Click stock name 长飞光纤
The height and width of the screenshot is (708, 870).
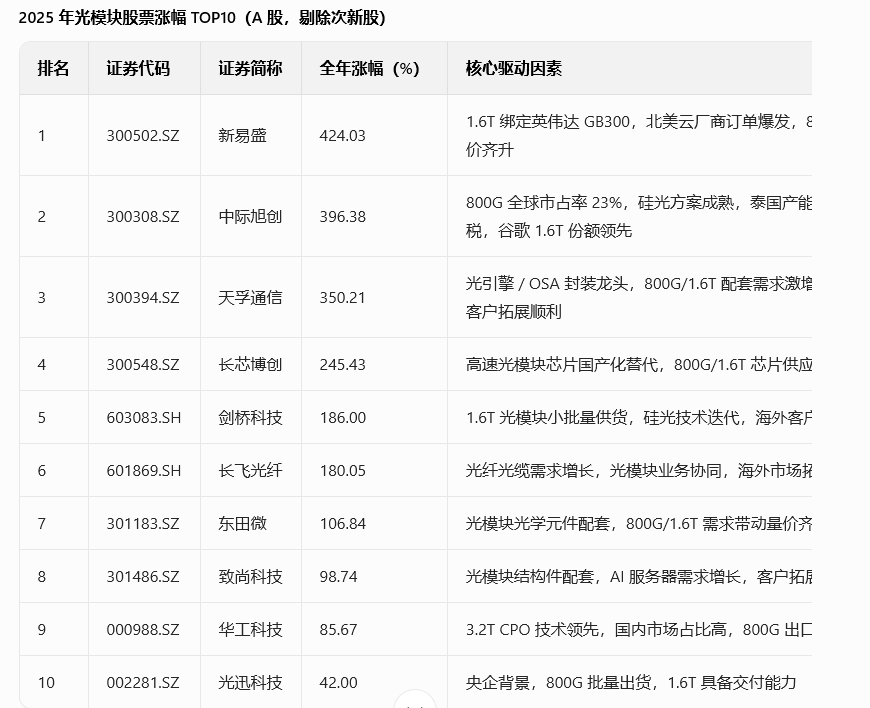[250, 471]
